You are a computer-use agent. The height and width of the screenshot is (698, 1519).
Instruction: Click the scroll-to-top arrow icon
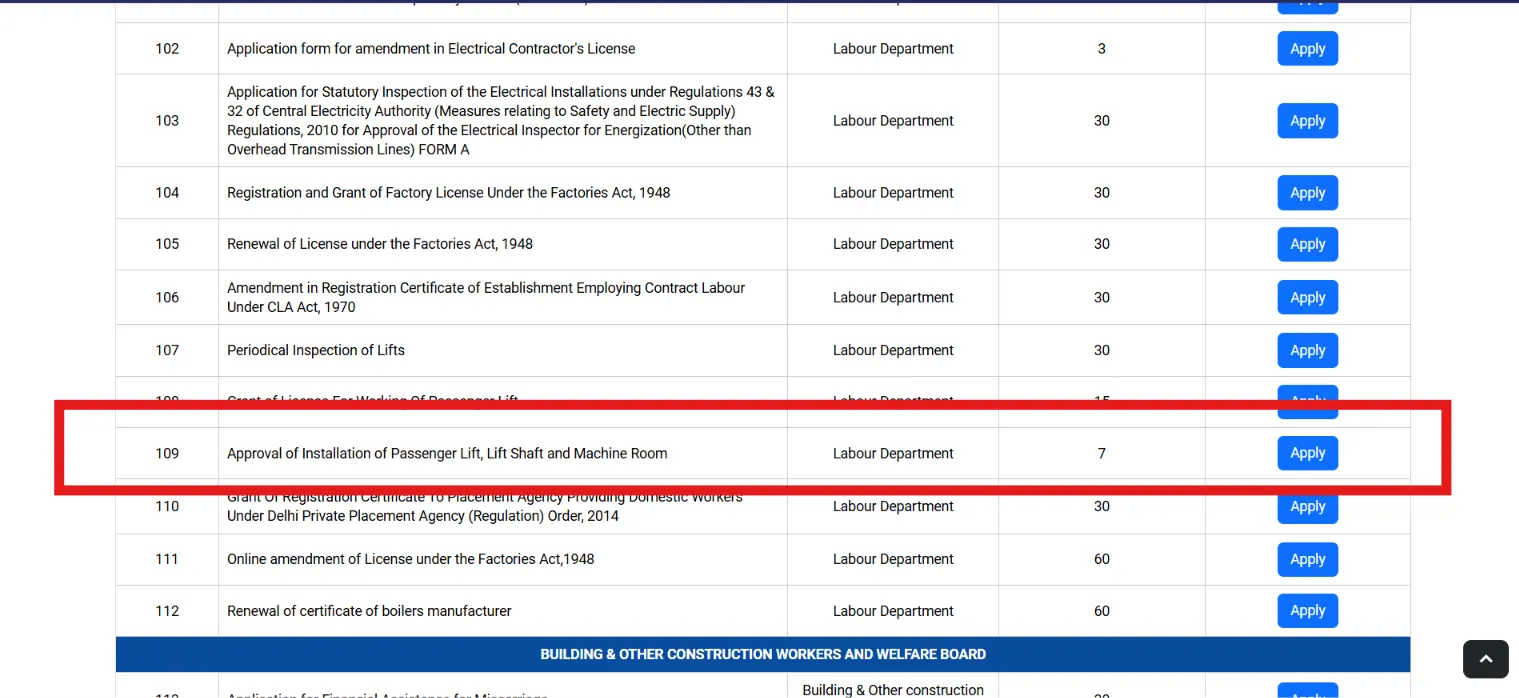[x=1485, y=659]
